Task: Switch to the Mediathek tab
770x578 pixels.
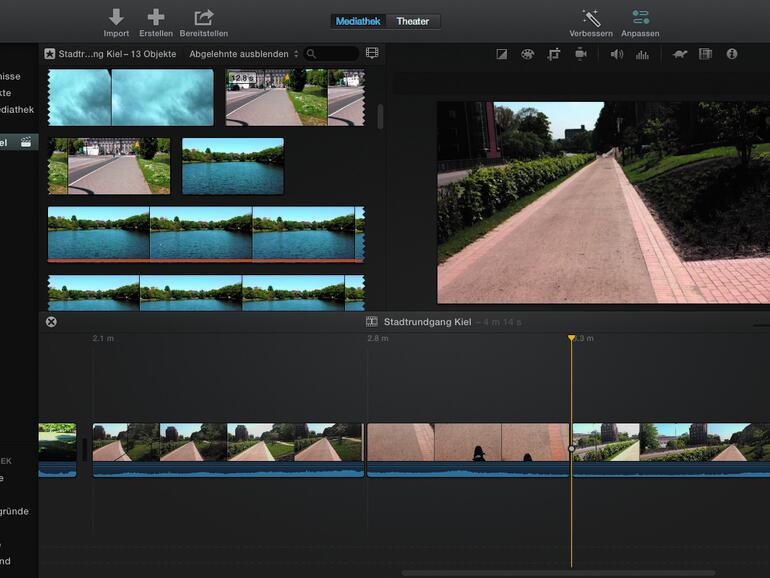Action: [359, 21]
